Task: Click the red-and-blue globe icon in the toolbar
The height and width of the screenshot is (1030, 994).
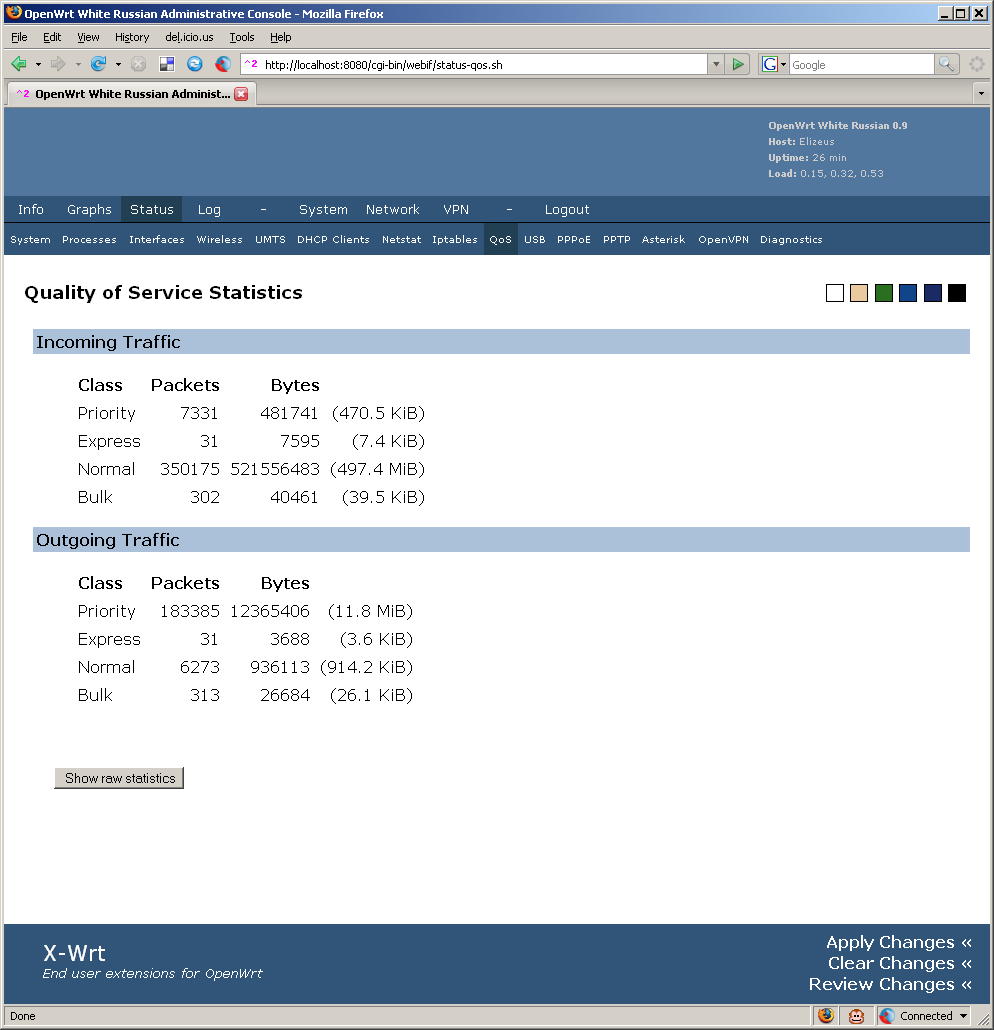Action: tap(223, 64)
